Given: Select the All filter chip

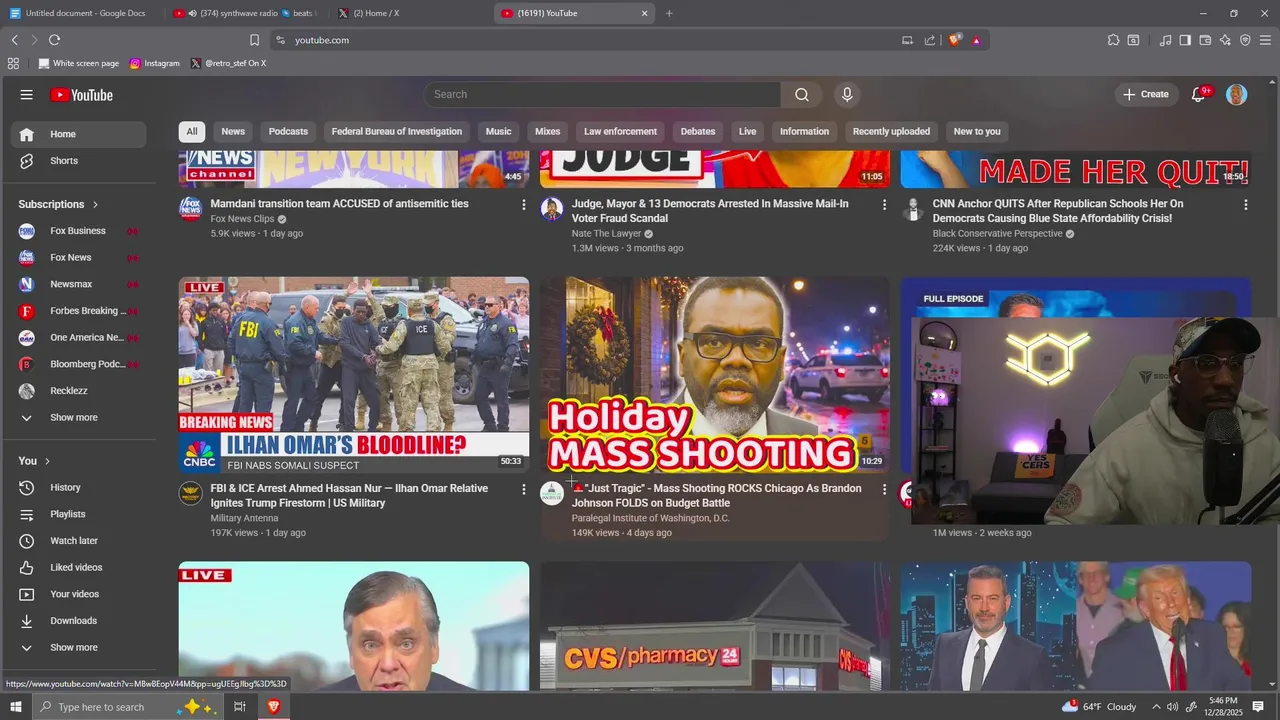Looking at the screenshot, I should click(x=192, y=132).
